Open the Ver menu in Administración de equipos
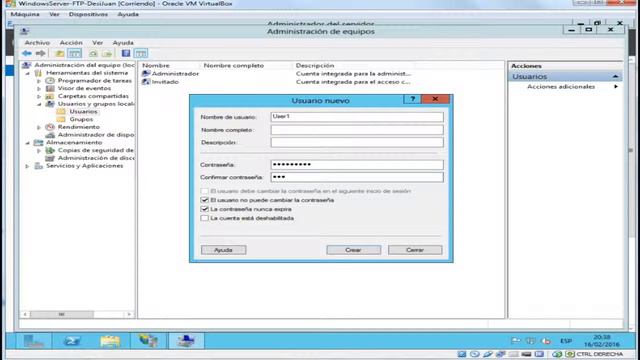The width and height of the screenshot is (640, 360). 98,42
